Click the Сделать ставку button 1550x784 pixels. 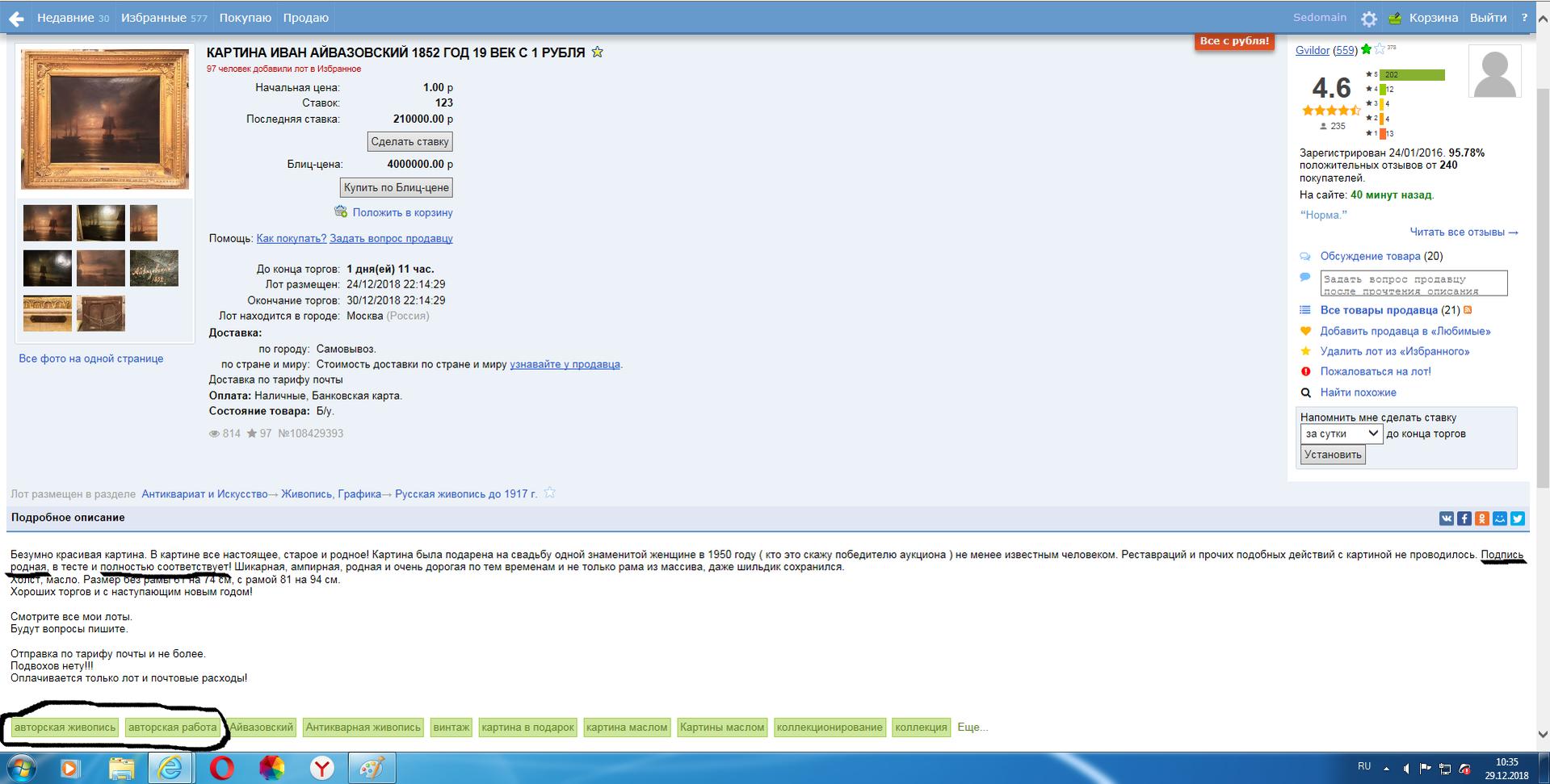[410, 141]
